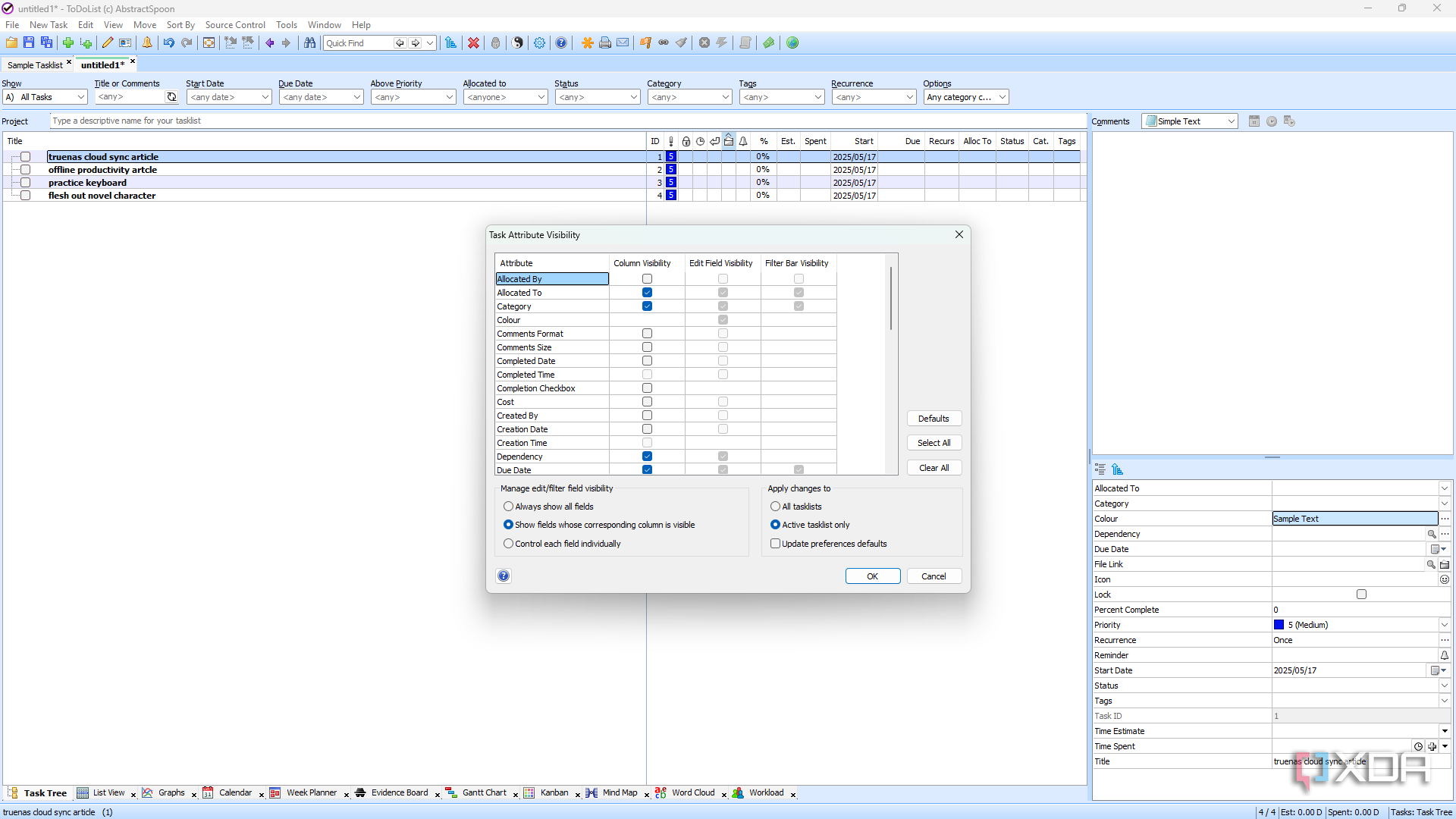Click the yin-yang icon in toolbar

pyautogui.click(x=517, y=43)
